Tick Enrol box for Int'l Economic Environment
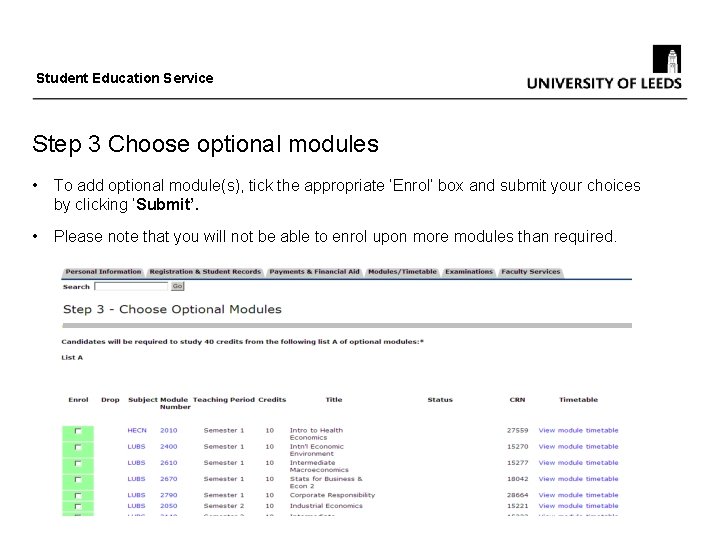Screen dimensions: 720x540 tap(78, 448)
